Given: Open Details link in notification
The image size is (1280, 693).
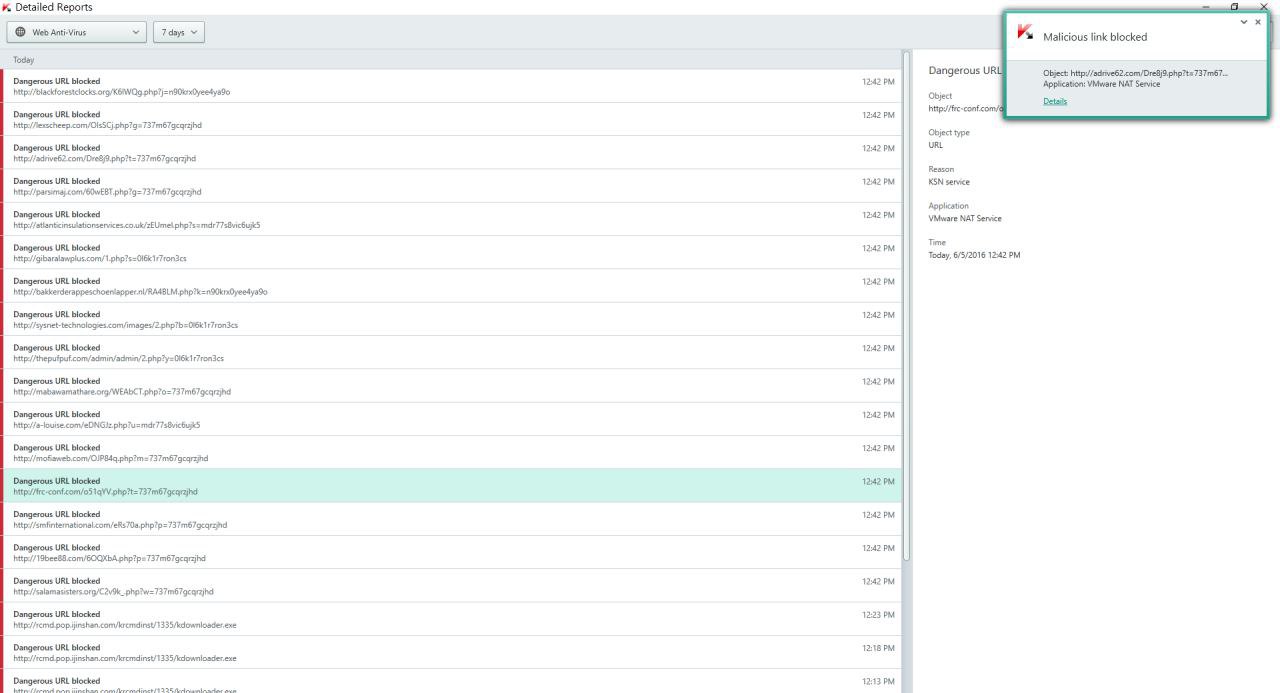Looking at the screenshot, I should click(1054, 101).
